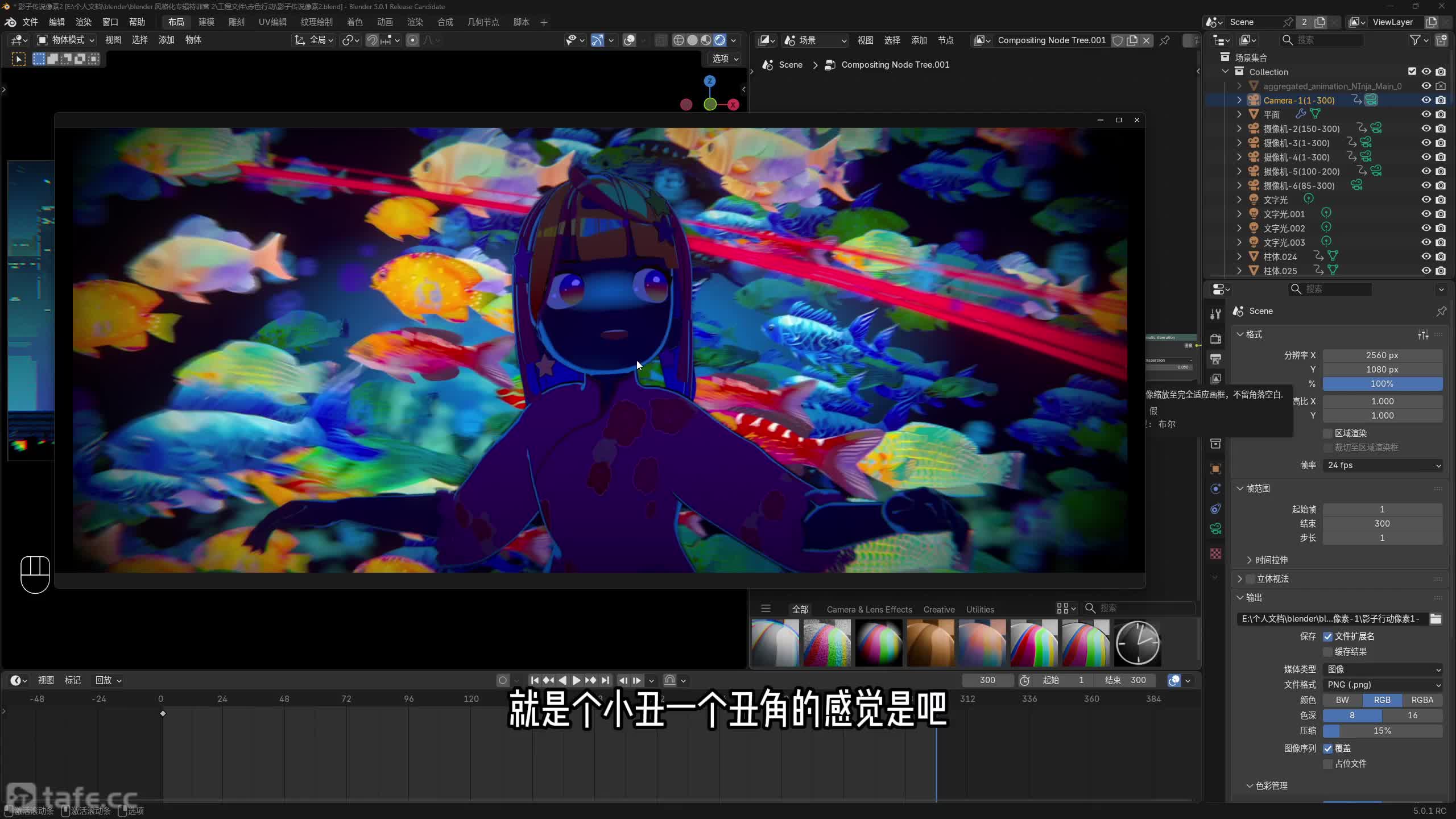1456x819 pixels.
Task: Open the output path folder browser
Action: (x=1436, y=619)
